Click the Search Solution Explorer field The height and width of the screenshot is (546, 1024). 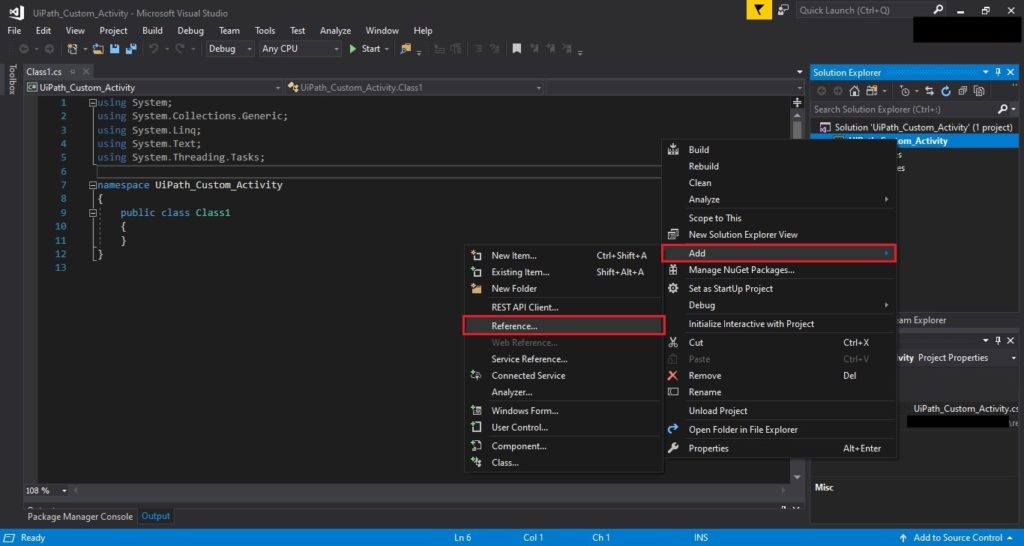[x=903, y=109]
